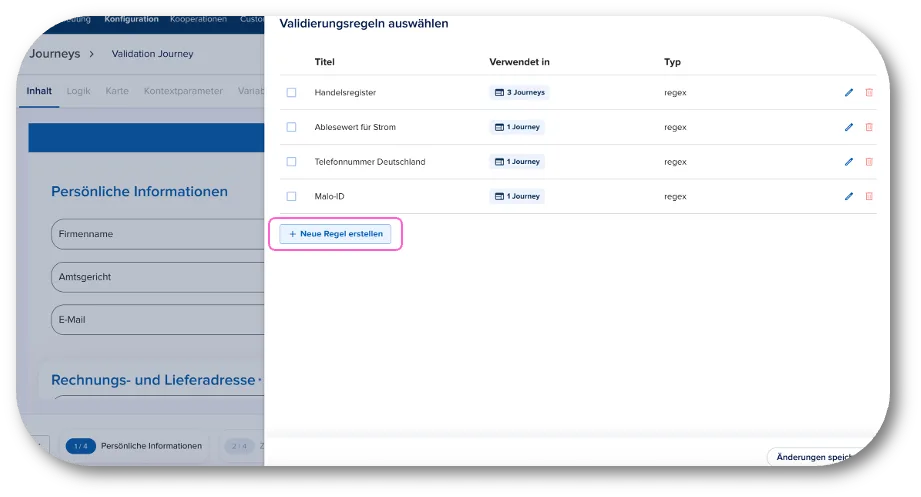This screenshot has width=921, height=497.
Task: Go to Journeys breadcrumb
Action: click(x=55, y=53)
